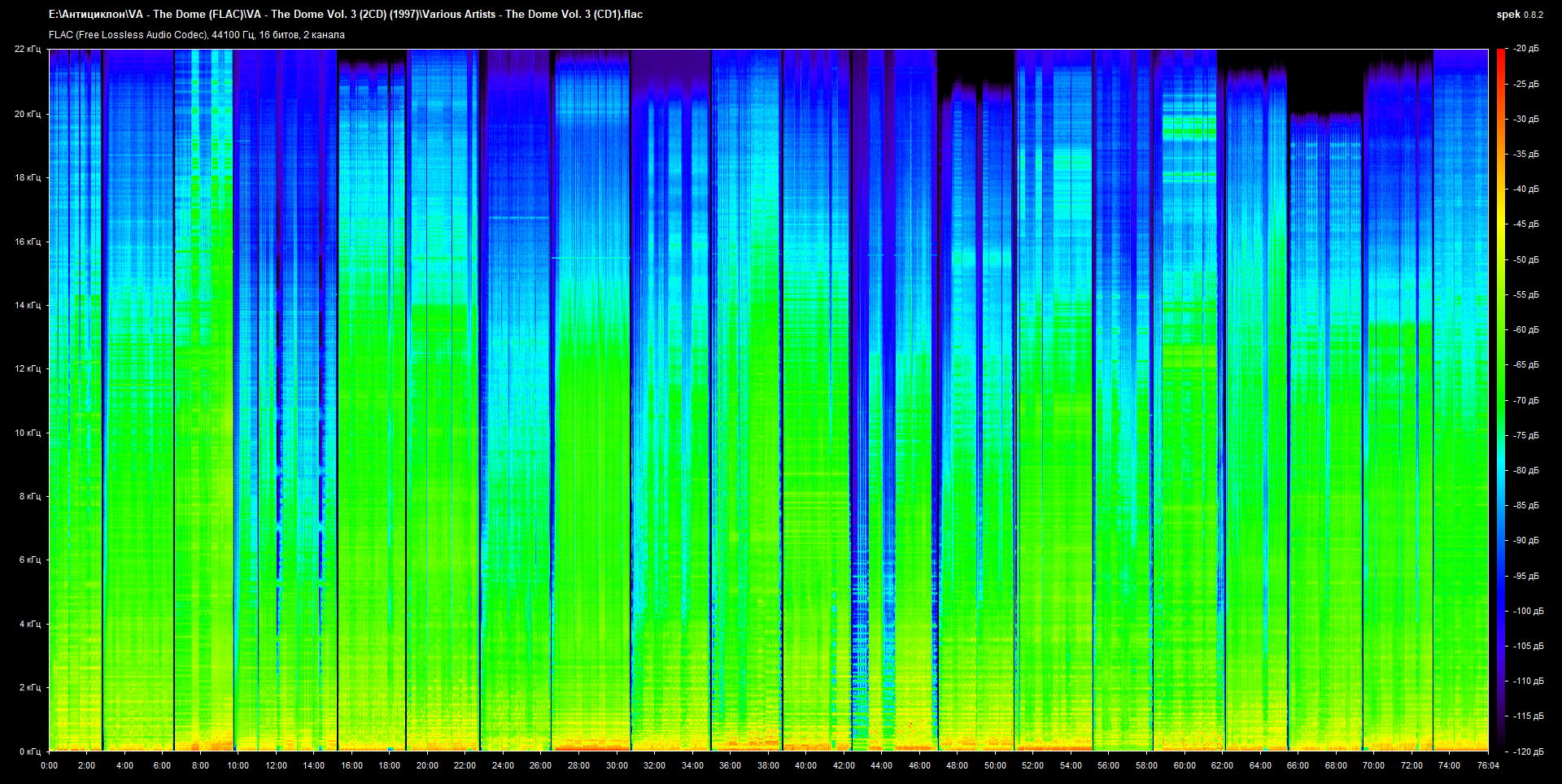
Task: Select the 60:00 time axis label
Action: (1185, 765)
